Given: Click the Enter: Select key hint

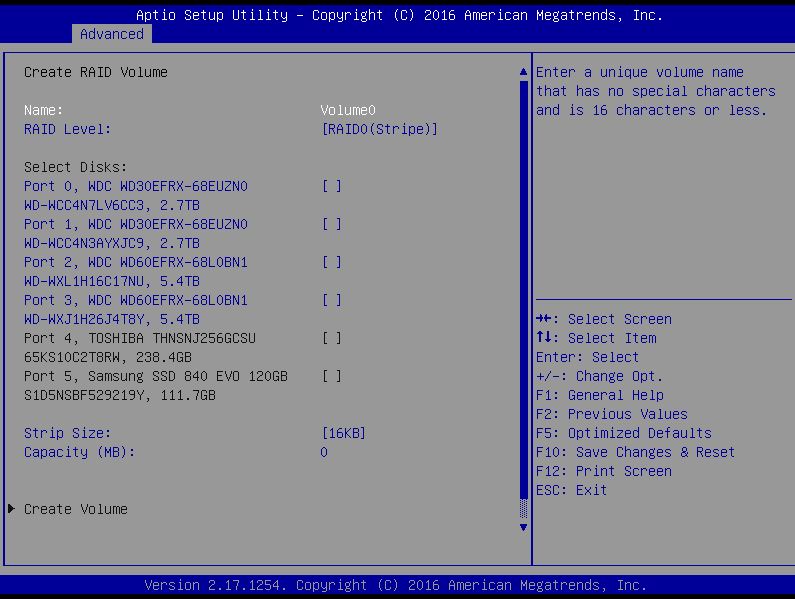Looking at the screenshot, I should pyautogui.click(x=588, y=358).
